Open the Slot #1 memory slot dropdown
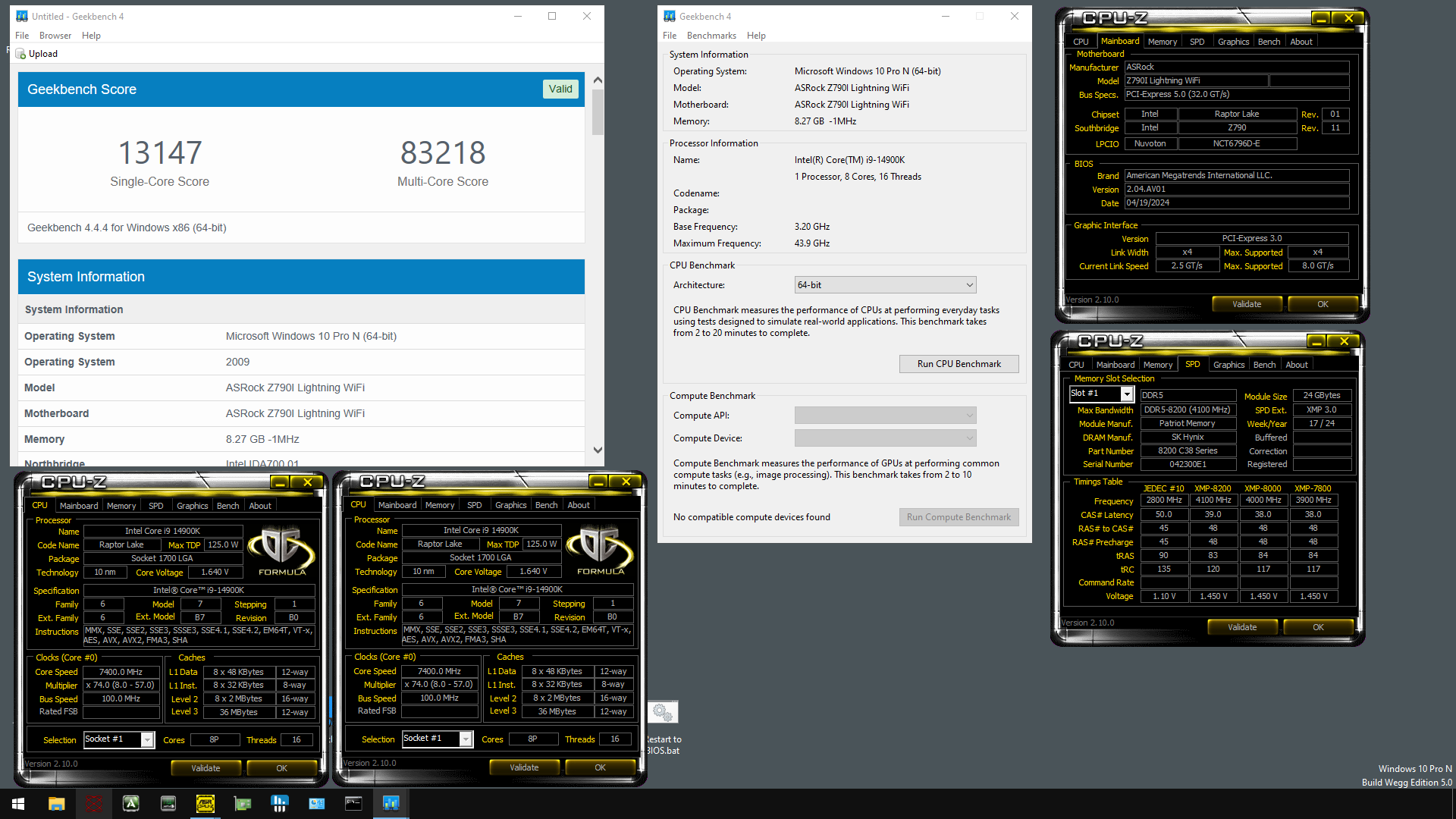Viewport: 1456px width, 819px height. pos(1101,394)
